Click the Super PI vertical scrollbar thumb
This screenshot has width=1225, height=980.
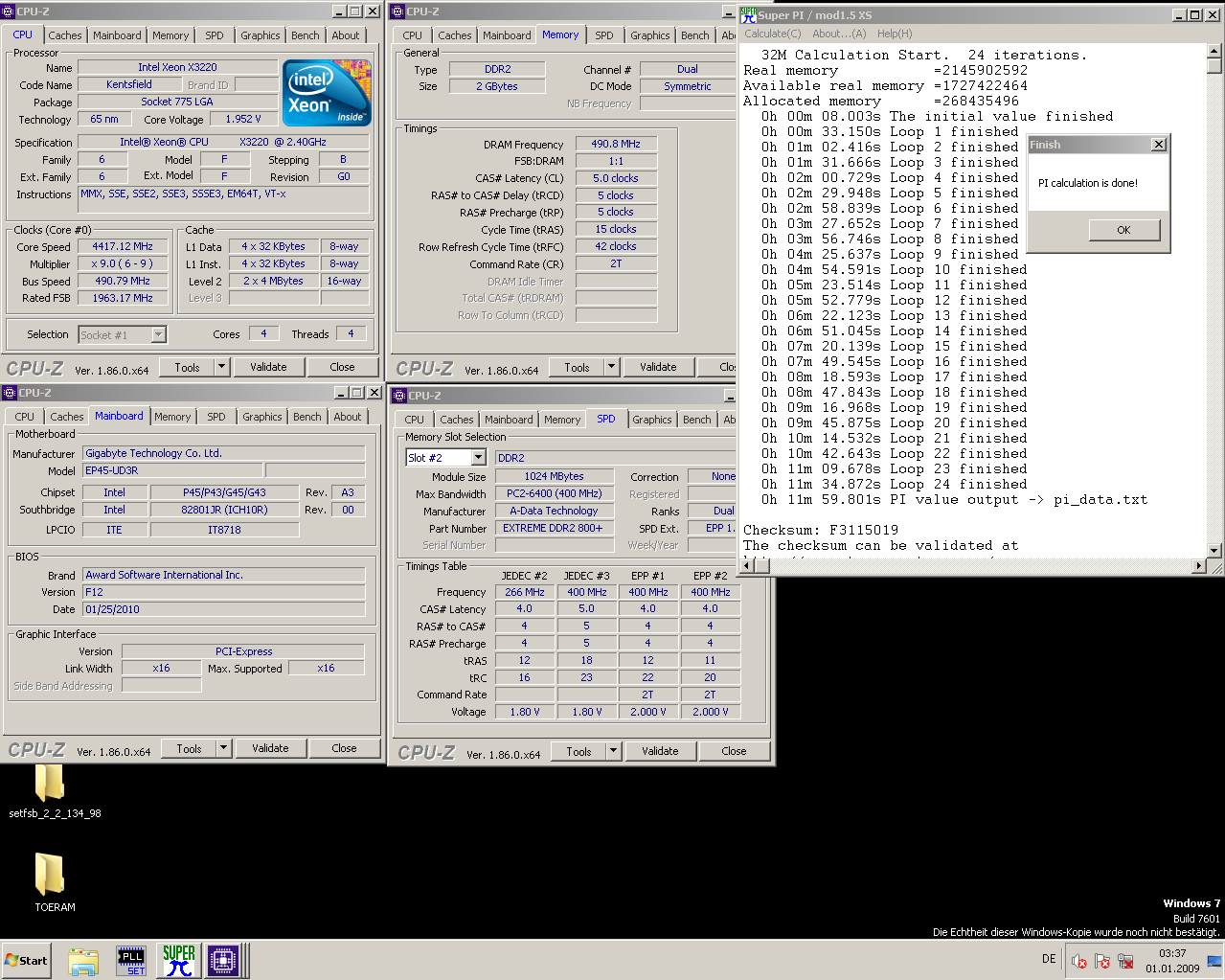point(1214,66)
